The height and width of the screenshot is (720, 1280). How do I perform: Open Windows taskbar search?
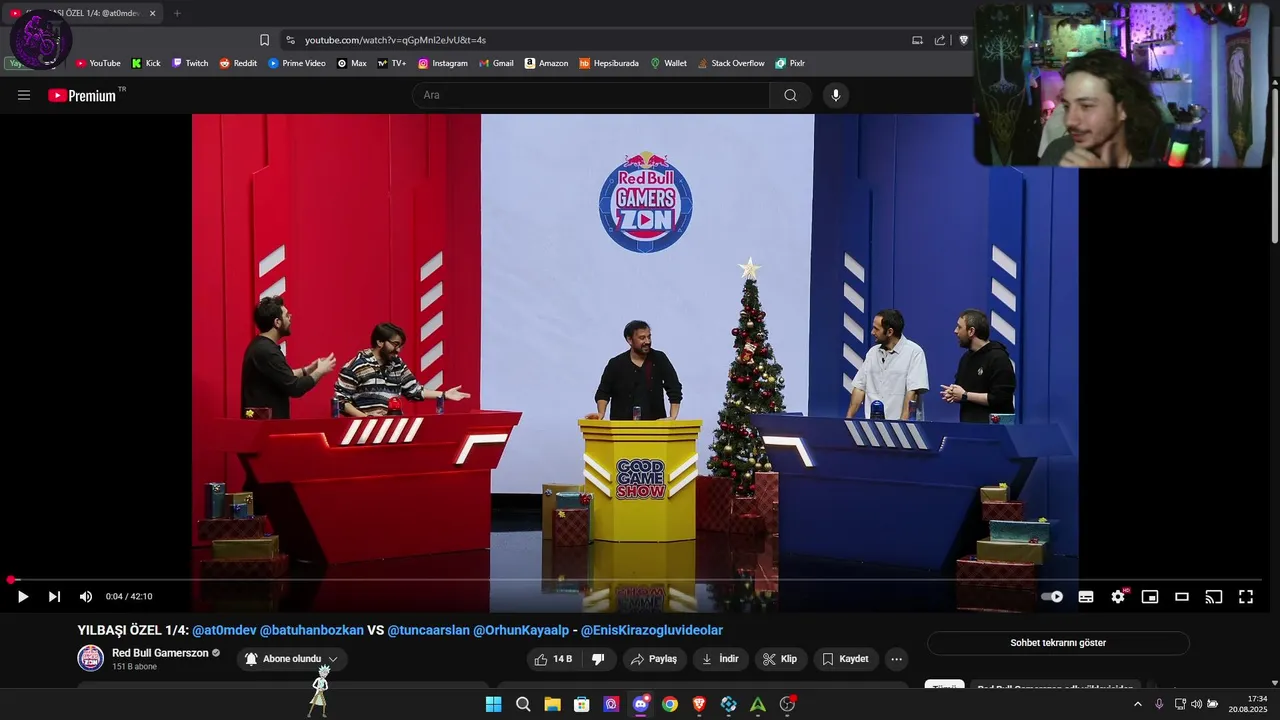click(523, 704)
